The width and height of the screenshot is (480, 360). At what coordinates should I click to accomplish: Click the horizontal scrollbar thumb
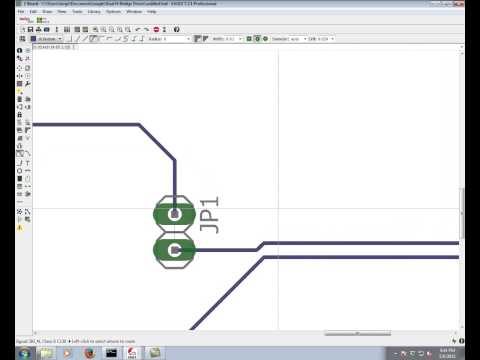(x=358, y=333)
